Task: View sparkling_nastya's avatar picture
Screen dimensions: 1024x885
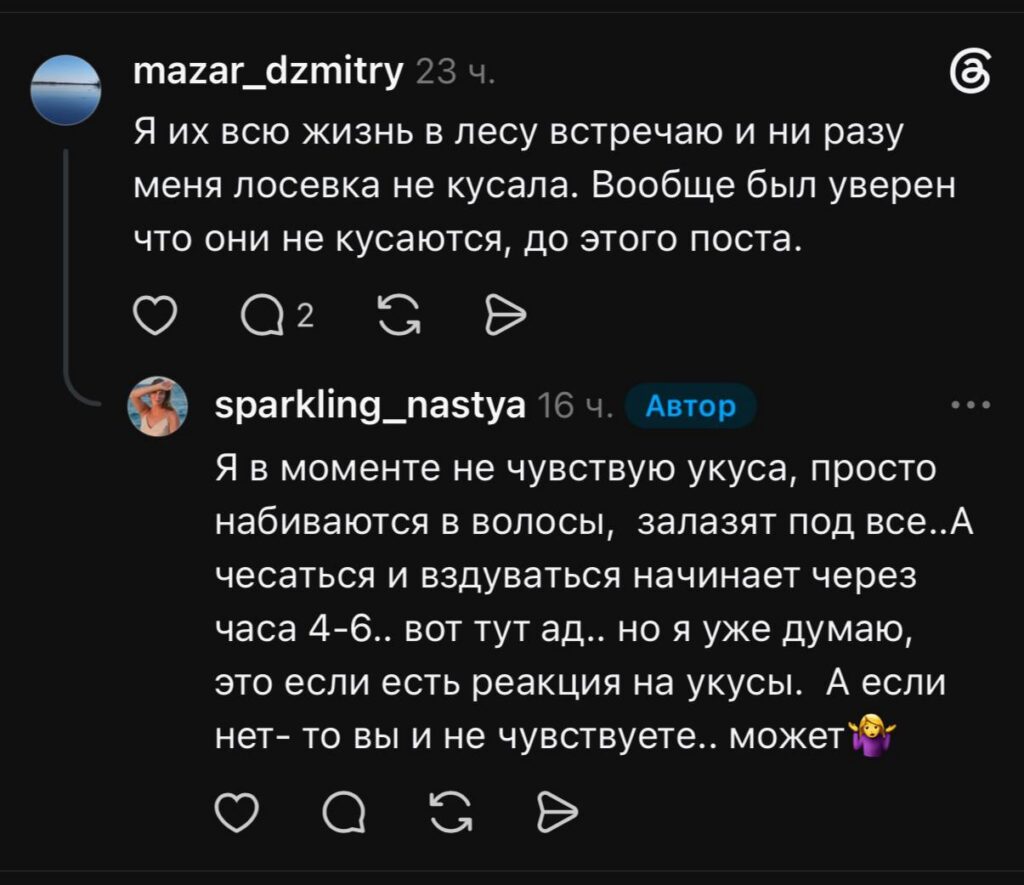Action: pos(157,406)
